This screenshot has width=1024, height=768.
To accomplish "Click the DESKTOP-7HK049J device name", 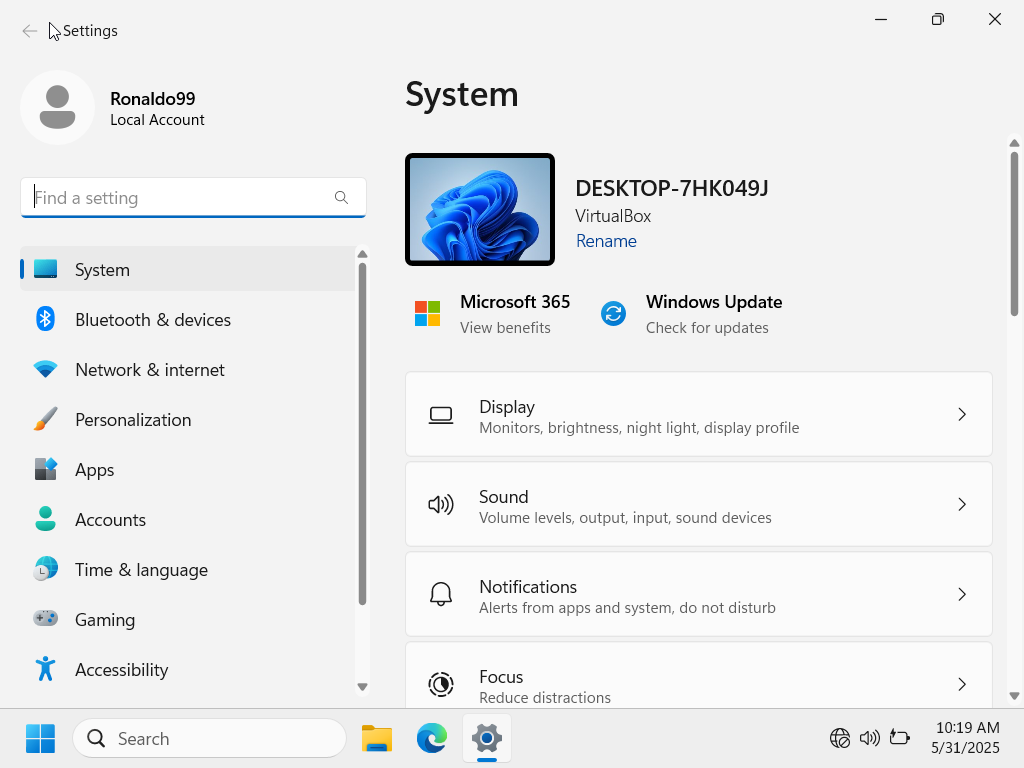I will coord(671,188).
